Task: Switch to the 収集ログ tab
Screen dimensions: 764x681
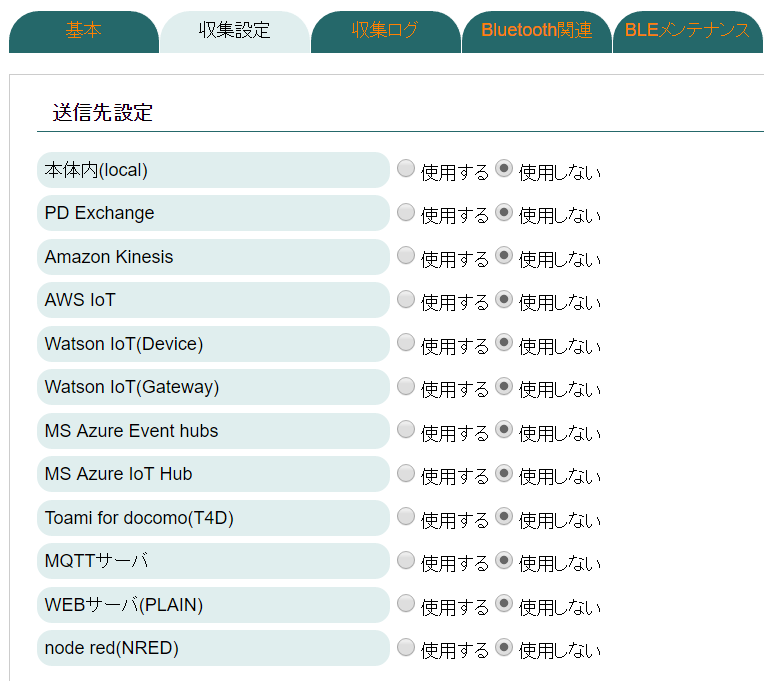Action: click(385, 31)
